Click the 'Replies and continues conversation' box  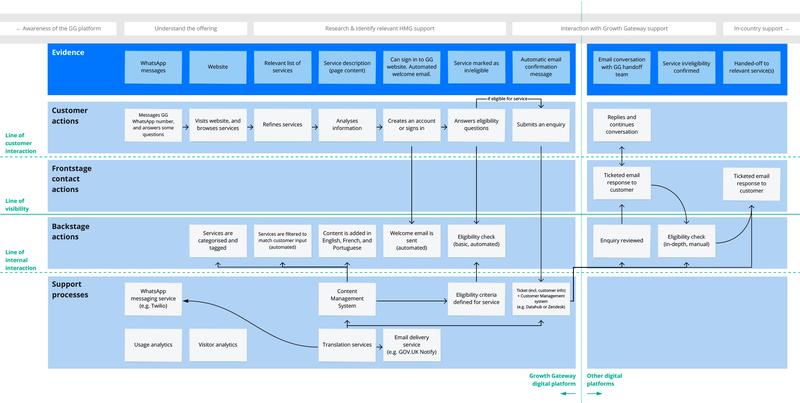[622, 125]
